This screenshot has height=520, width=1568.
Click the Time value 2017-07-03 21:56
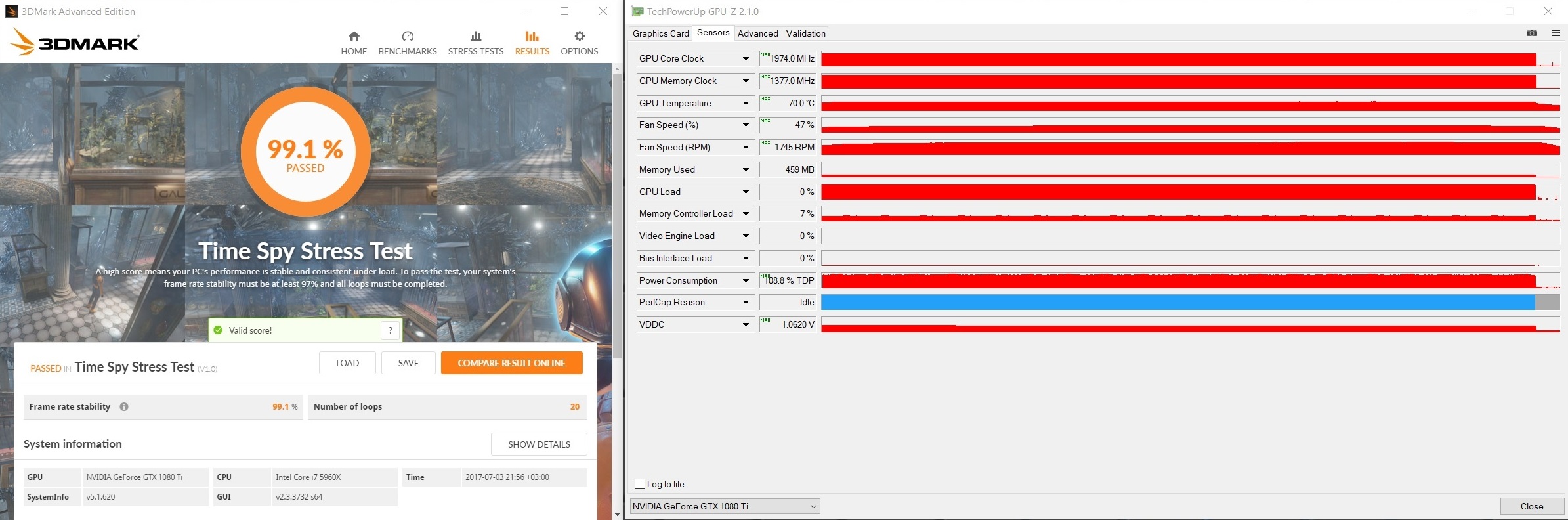[x=507, y=477]
